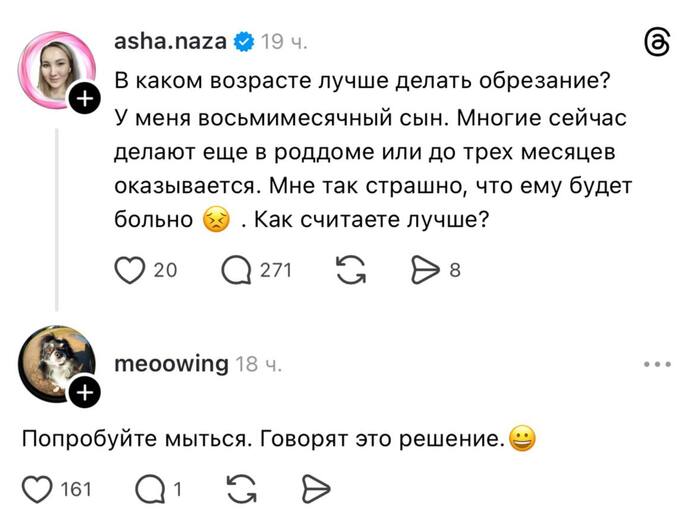Screen dimensions: 700x520
Task: Open the 18 ч. reply timestamp
Action: coord(258,365)
